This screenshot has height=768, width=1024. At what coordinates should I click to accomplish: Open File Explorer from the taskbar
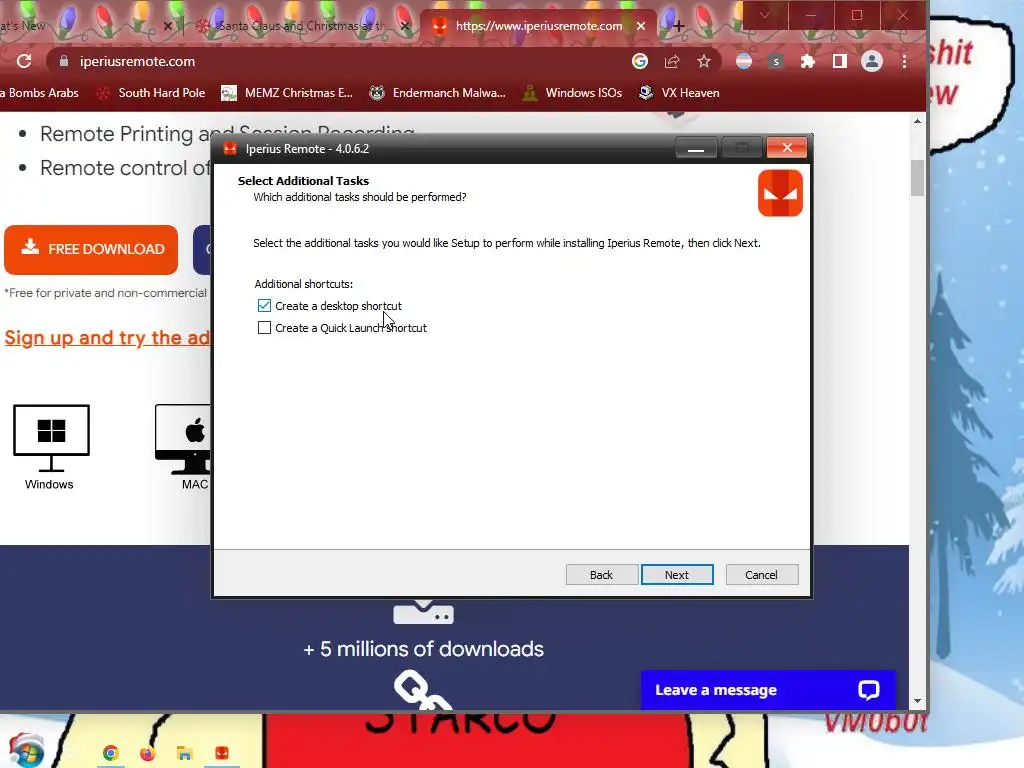coord(184,753)
